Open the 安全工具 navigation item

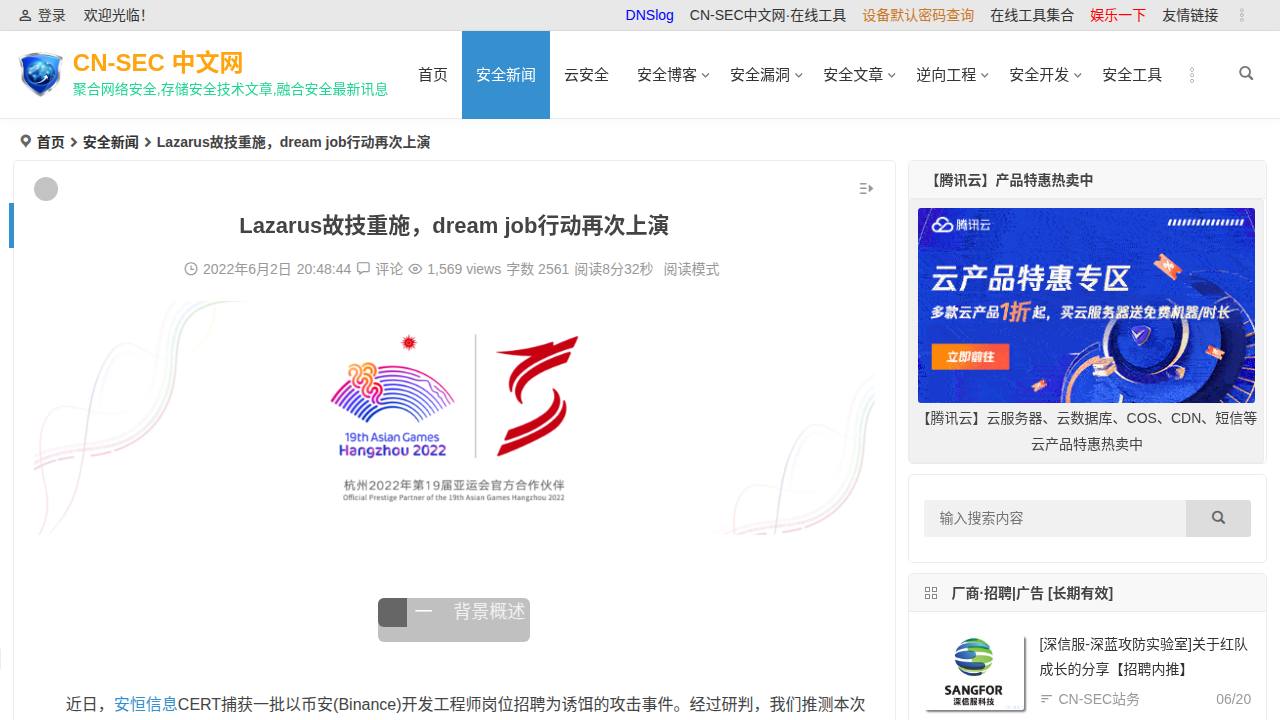(1132, 75)
